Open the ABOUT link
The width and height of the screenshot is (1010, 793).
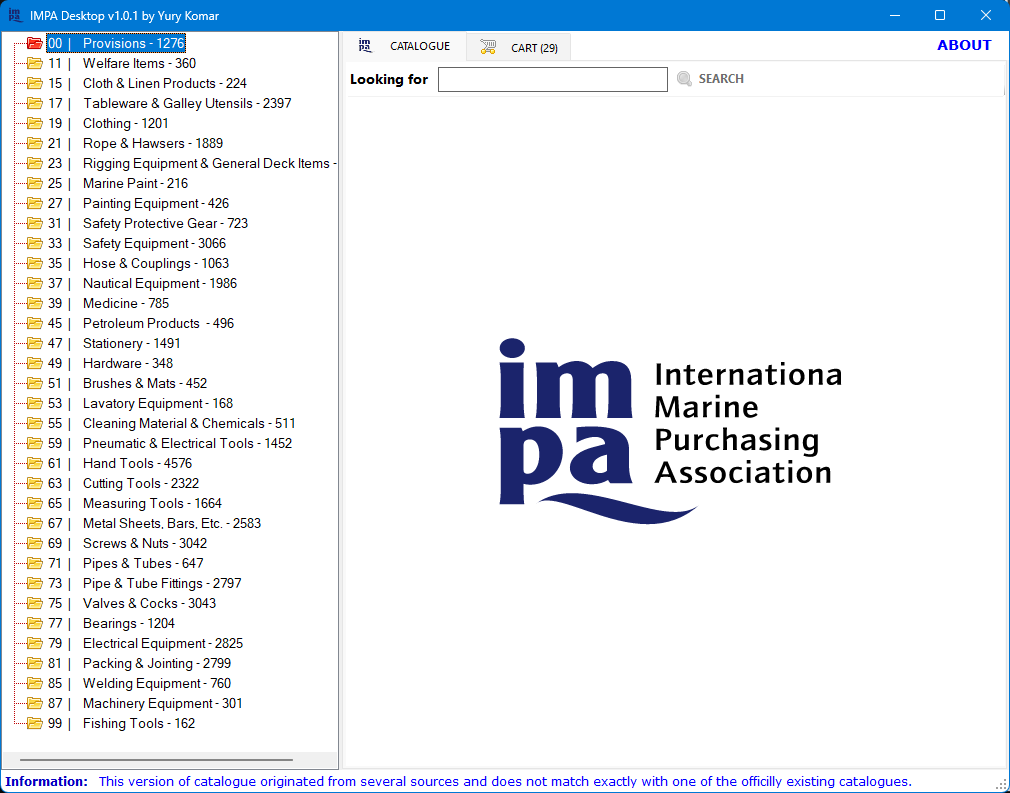click(x=964, y=45)
